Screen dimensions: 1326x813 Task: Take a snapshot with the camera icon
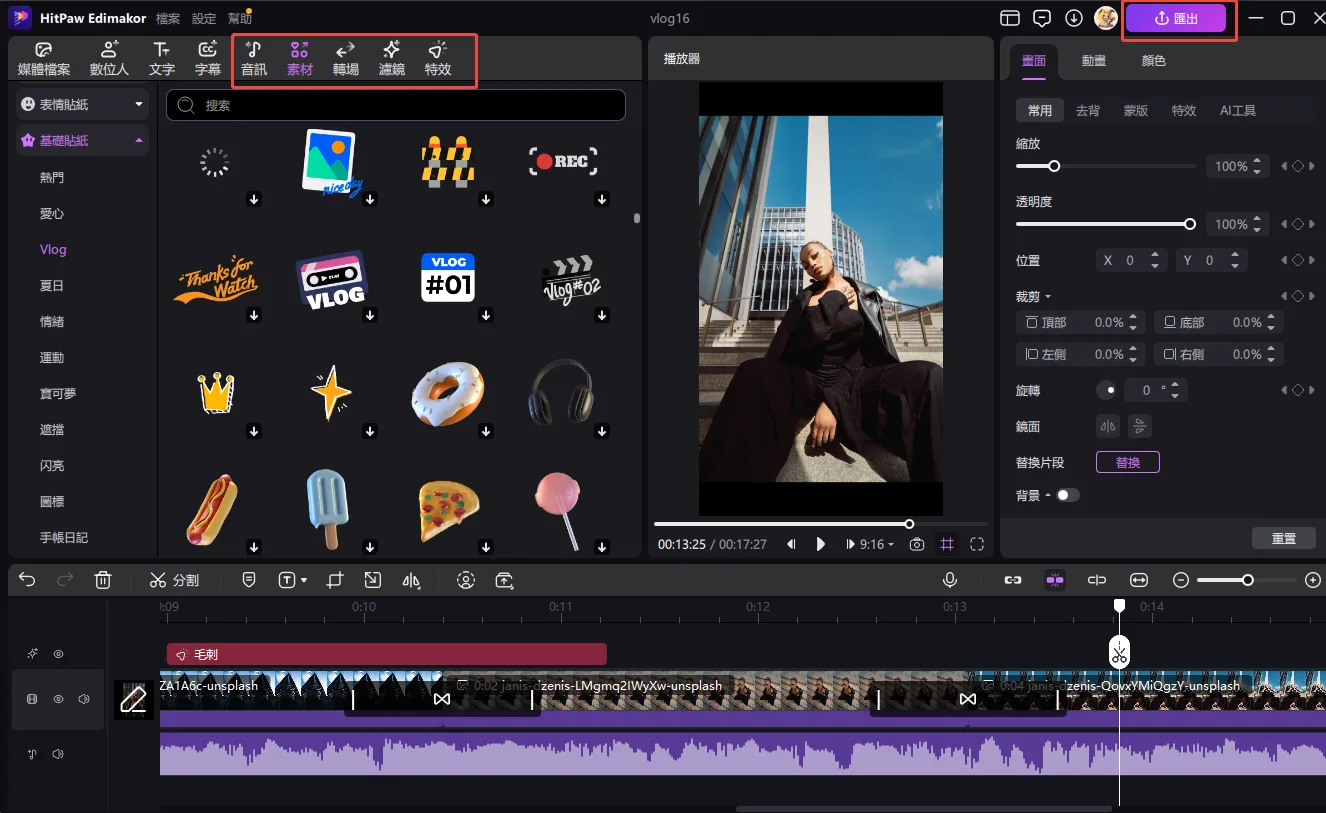tap(917, 545)
